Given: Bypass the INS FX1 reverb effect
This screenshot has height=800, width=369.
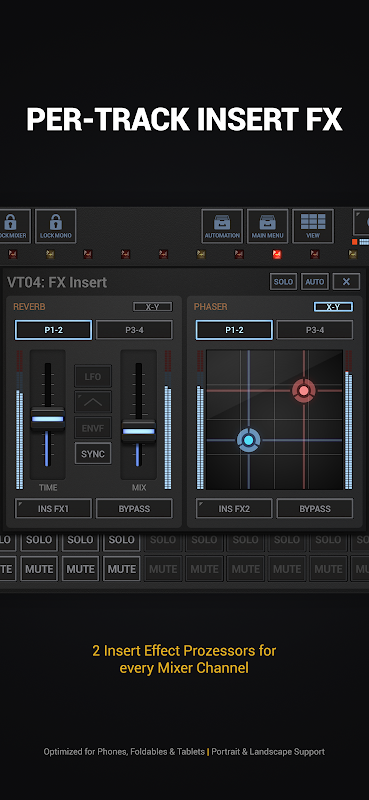Looking at the screenshot, I should 134,509.
